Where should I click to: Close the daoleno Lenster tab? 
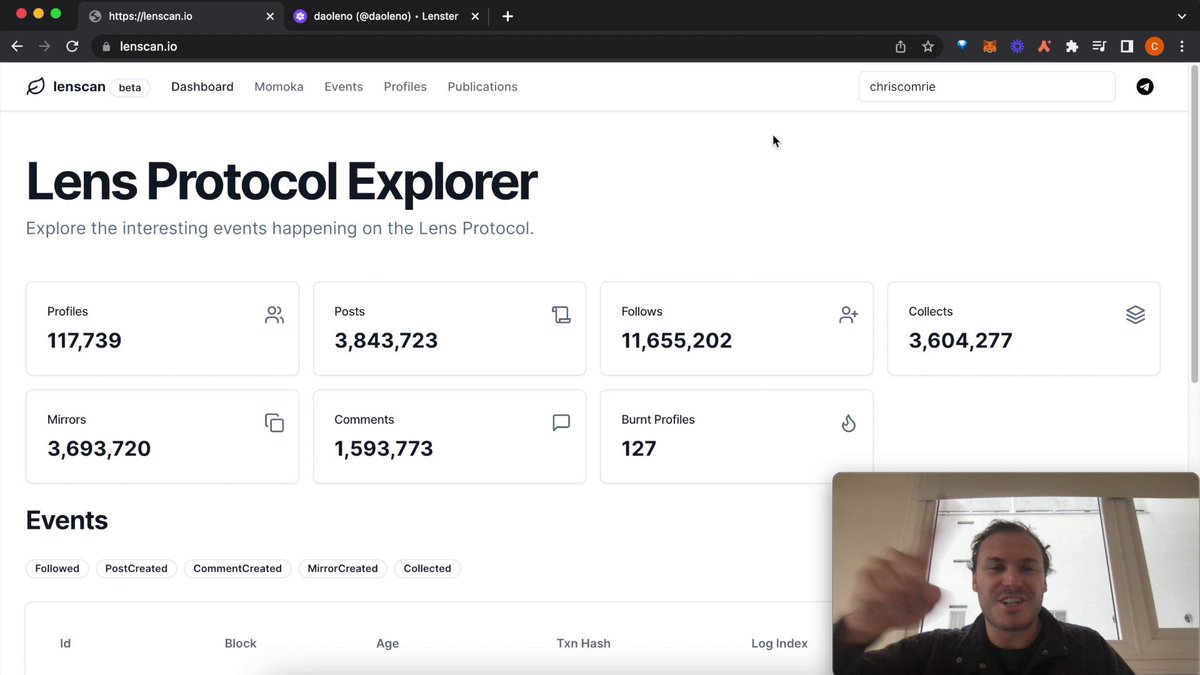point(476,16)
